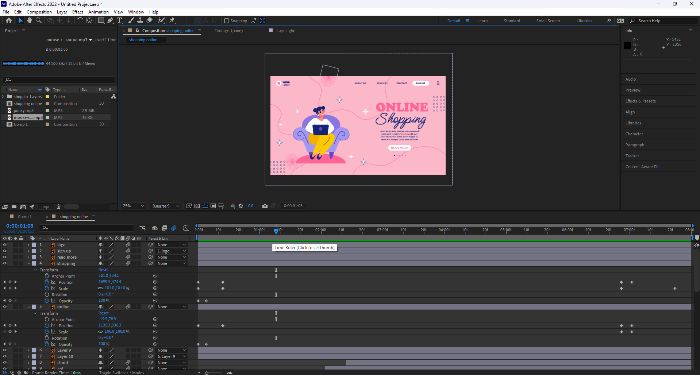Click the Frame Blending icon in the timeline header

[x=164, y=228]
